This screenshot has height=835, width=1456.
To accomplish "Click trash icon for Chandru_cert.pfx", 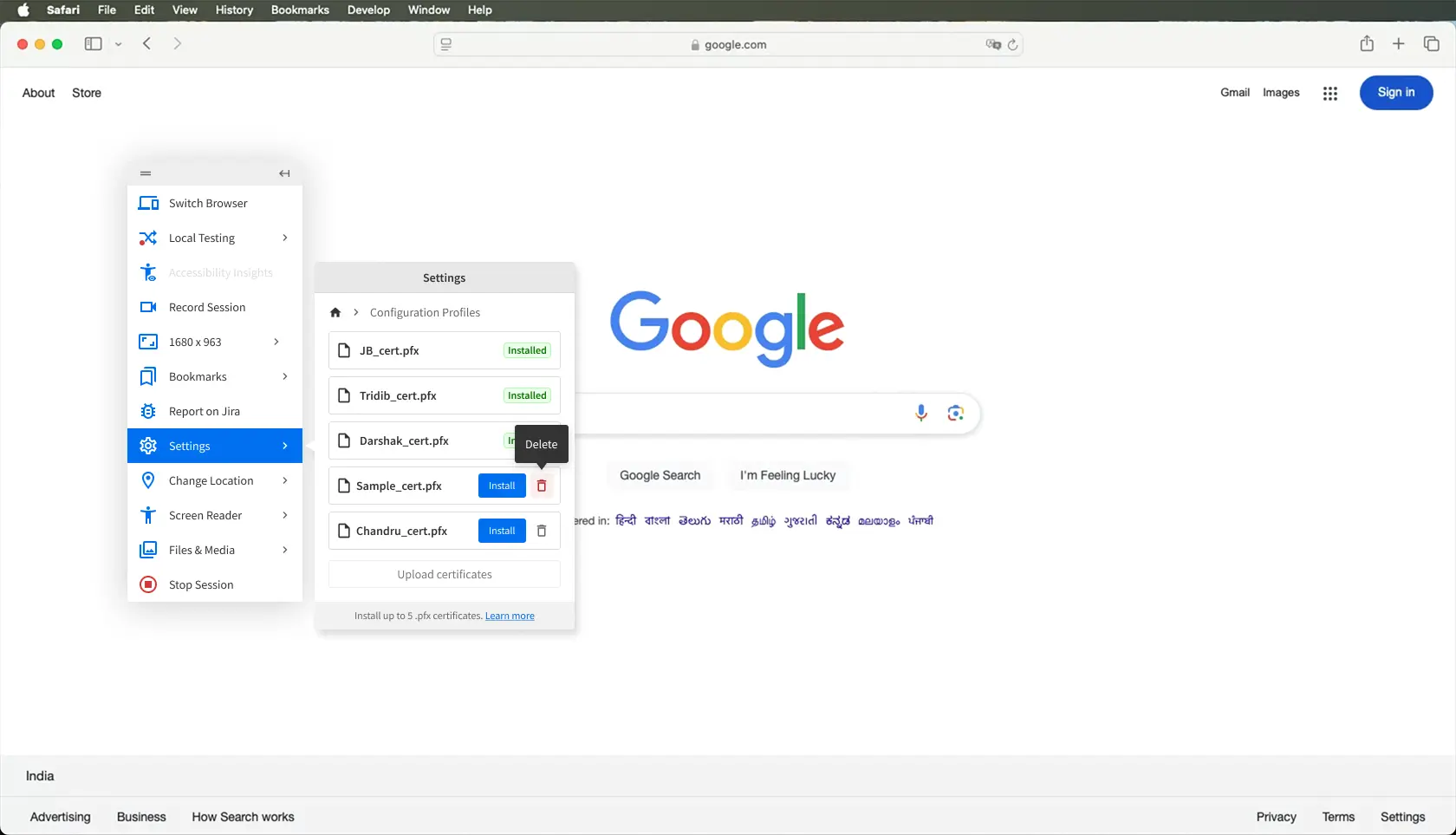I will coord(542,531).
